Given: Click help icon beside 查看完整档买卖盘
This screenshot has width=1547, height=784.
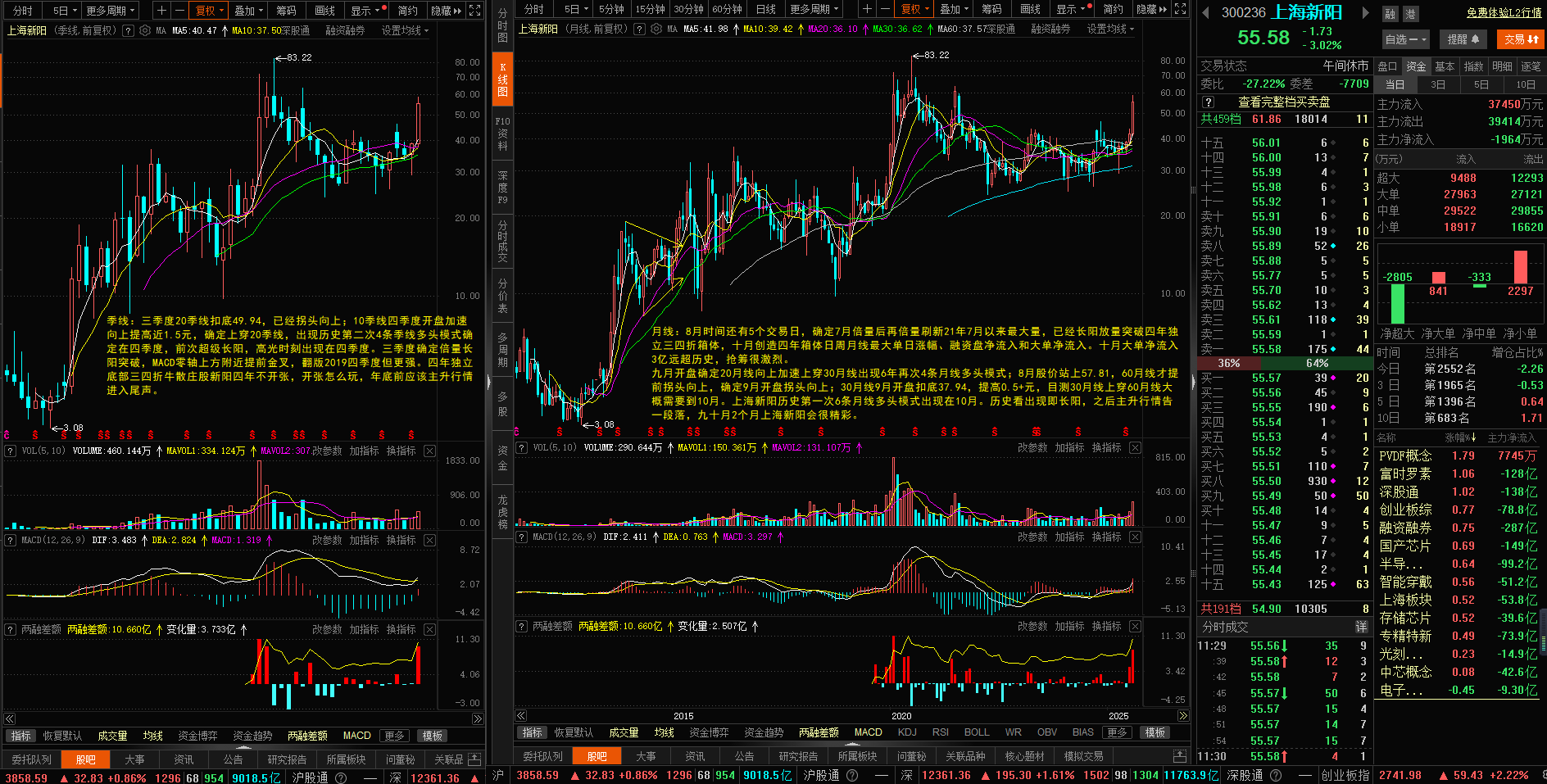Looking at the screenshot, I should [1208, 102].
